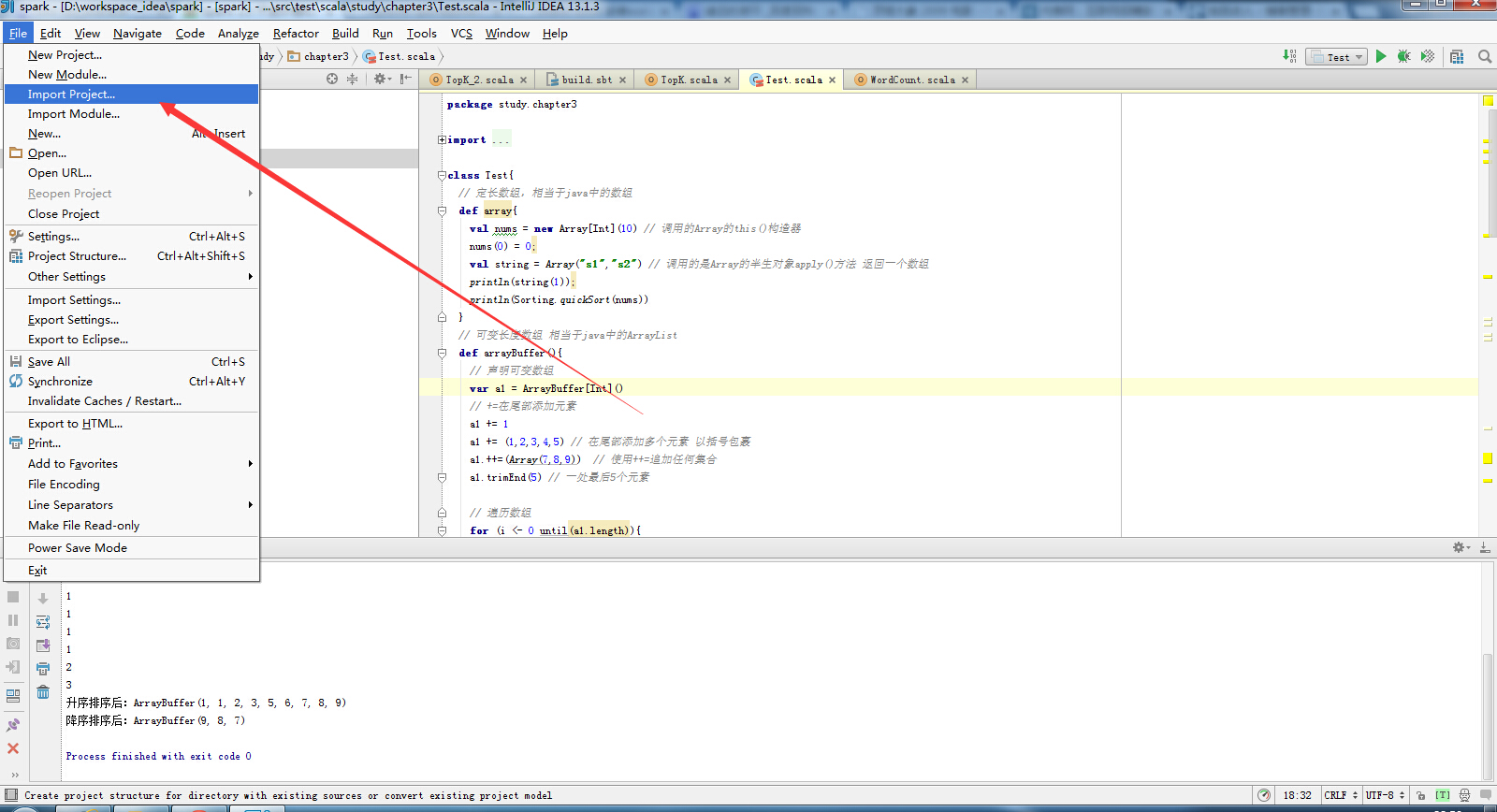Click the dump threads camera icon

[13, 644]
